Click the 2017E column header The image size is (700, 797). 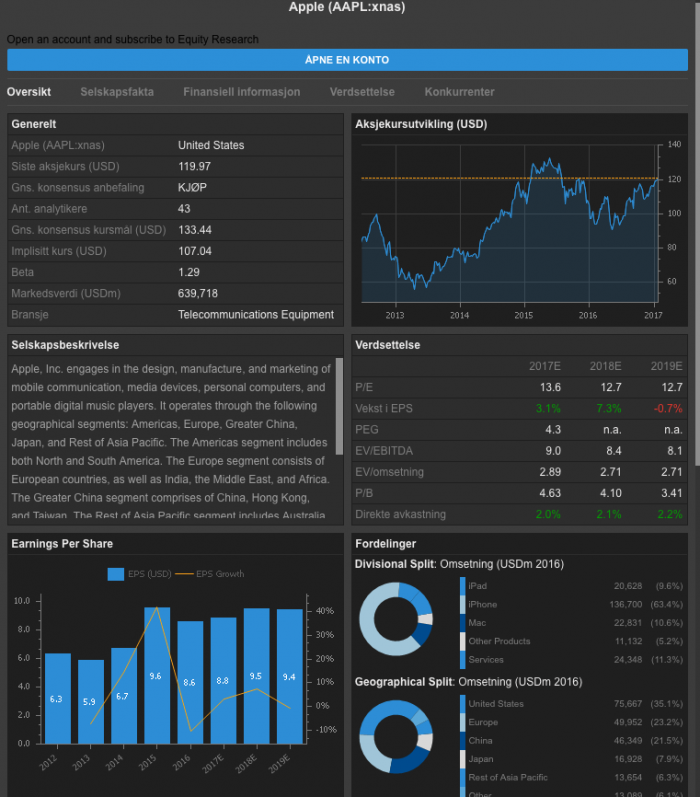(x=544, y=366)
